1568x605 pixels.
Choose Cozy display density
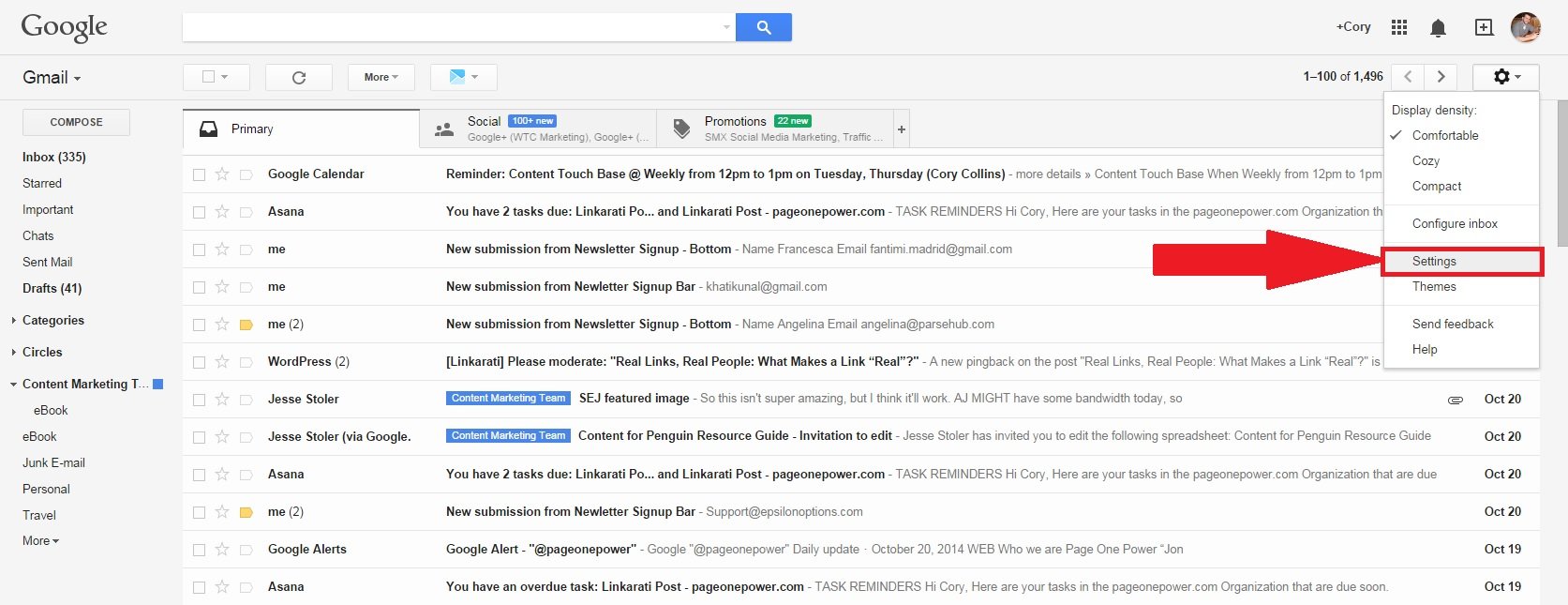click(1426, 160)
